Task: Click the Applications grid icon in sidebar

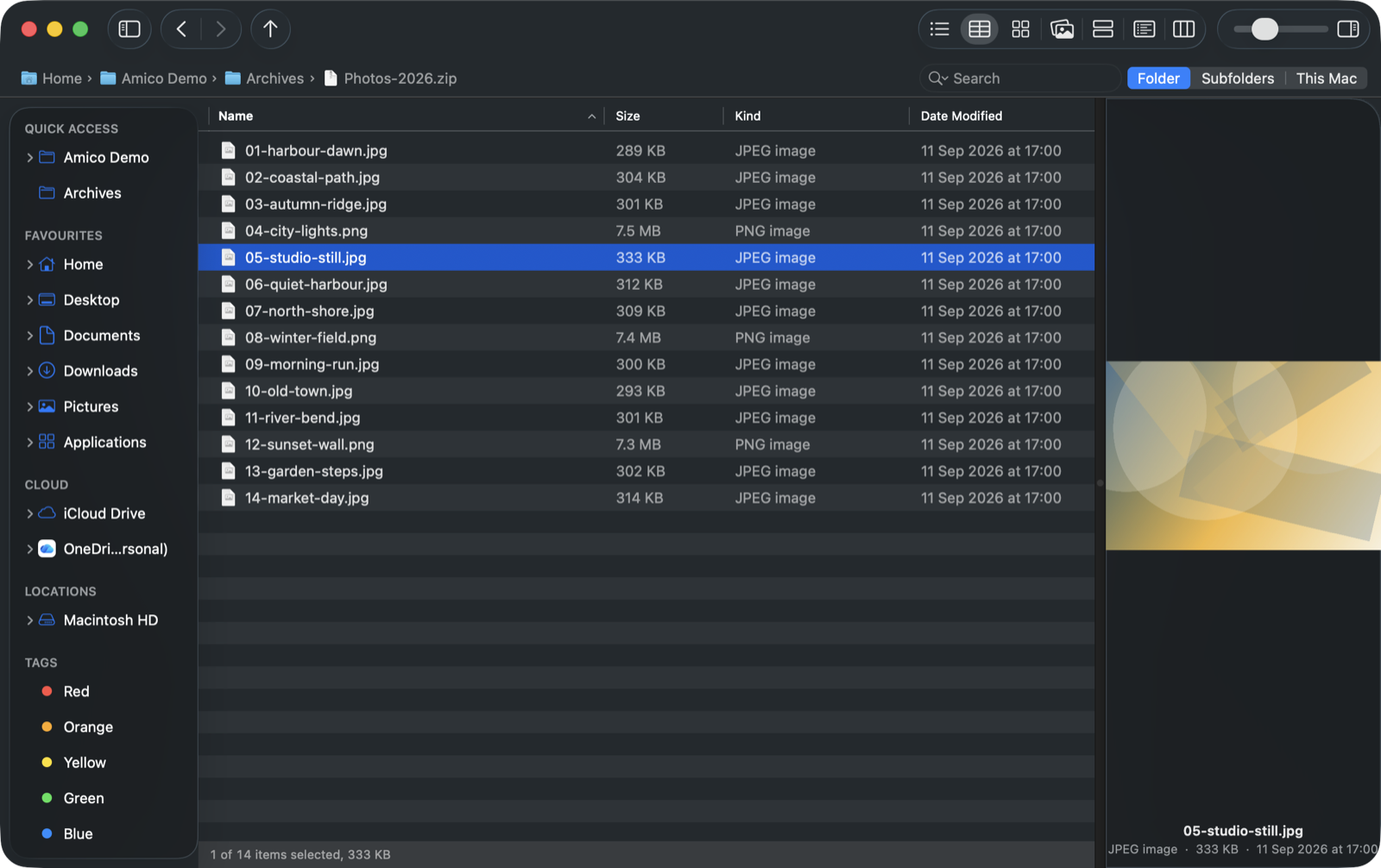Action: 47,442
